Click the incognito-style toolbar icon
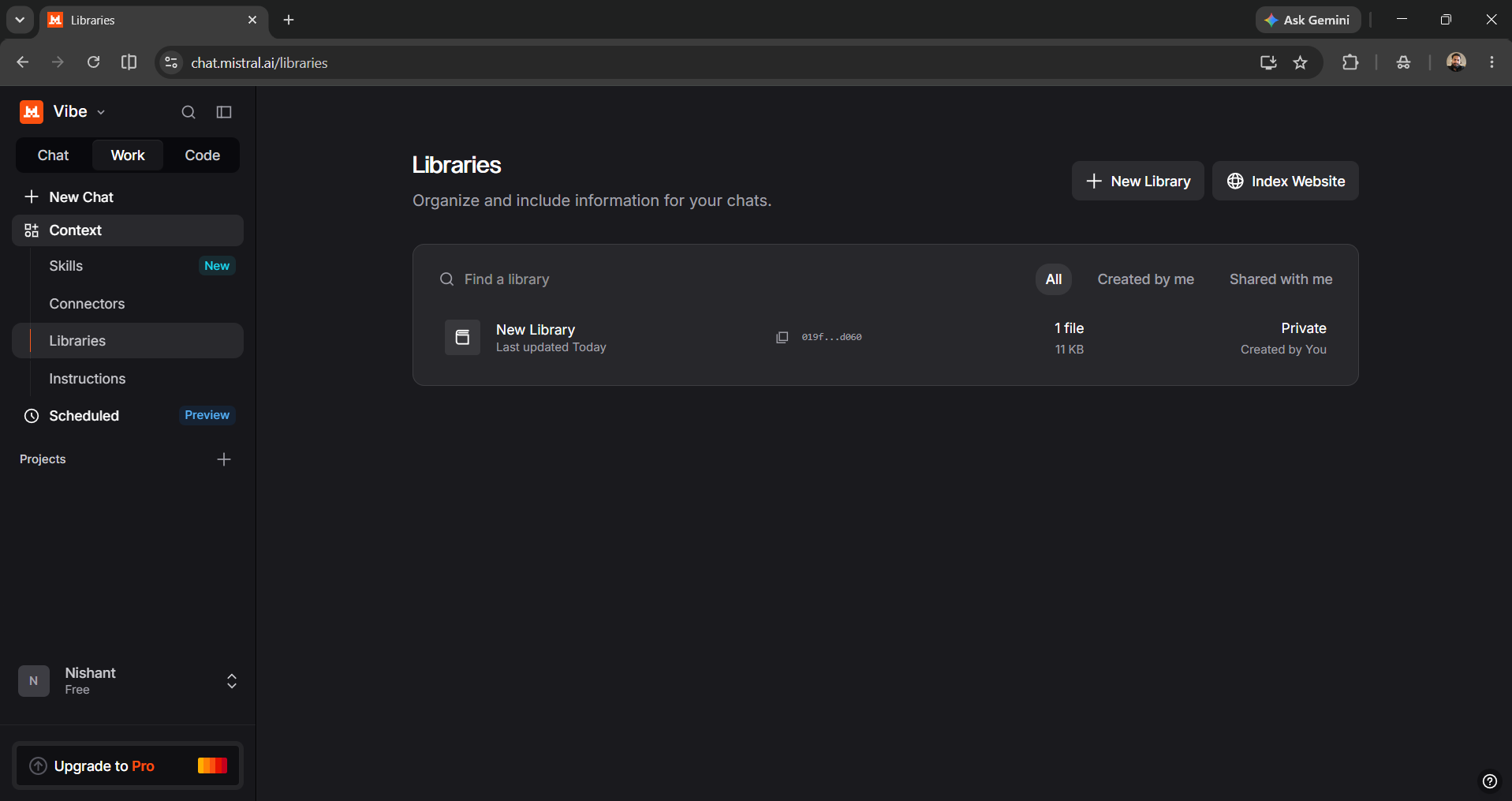 [x=1403, y=62]
